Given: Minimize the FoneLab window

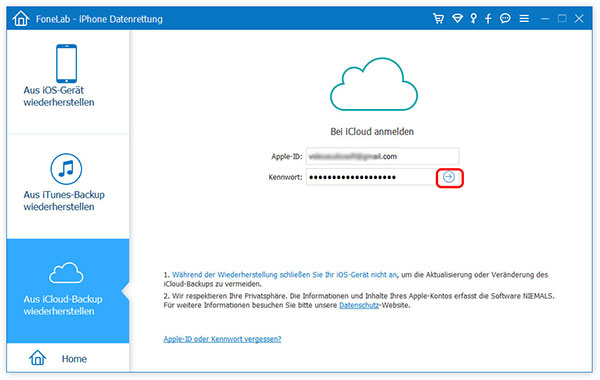Looking at the screenshot, I should point(545,18).
